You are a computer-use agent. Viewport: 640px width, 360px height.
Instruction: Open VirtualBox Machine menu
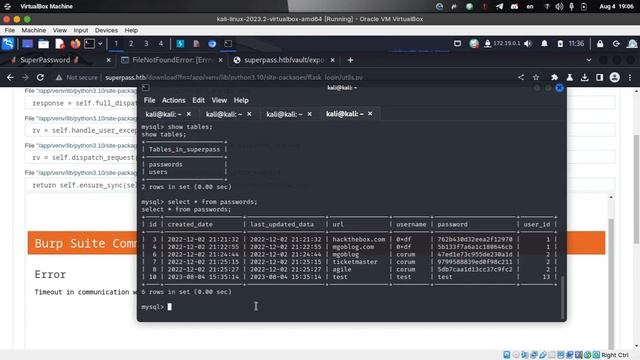33,30
